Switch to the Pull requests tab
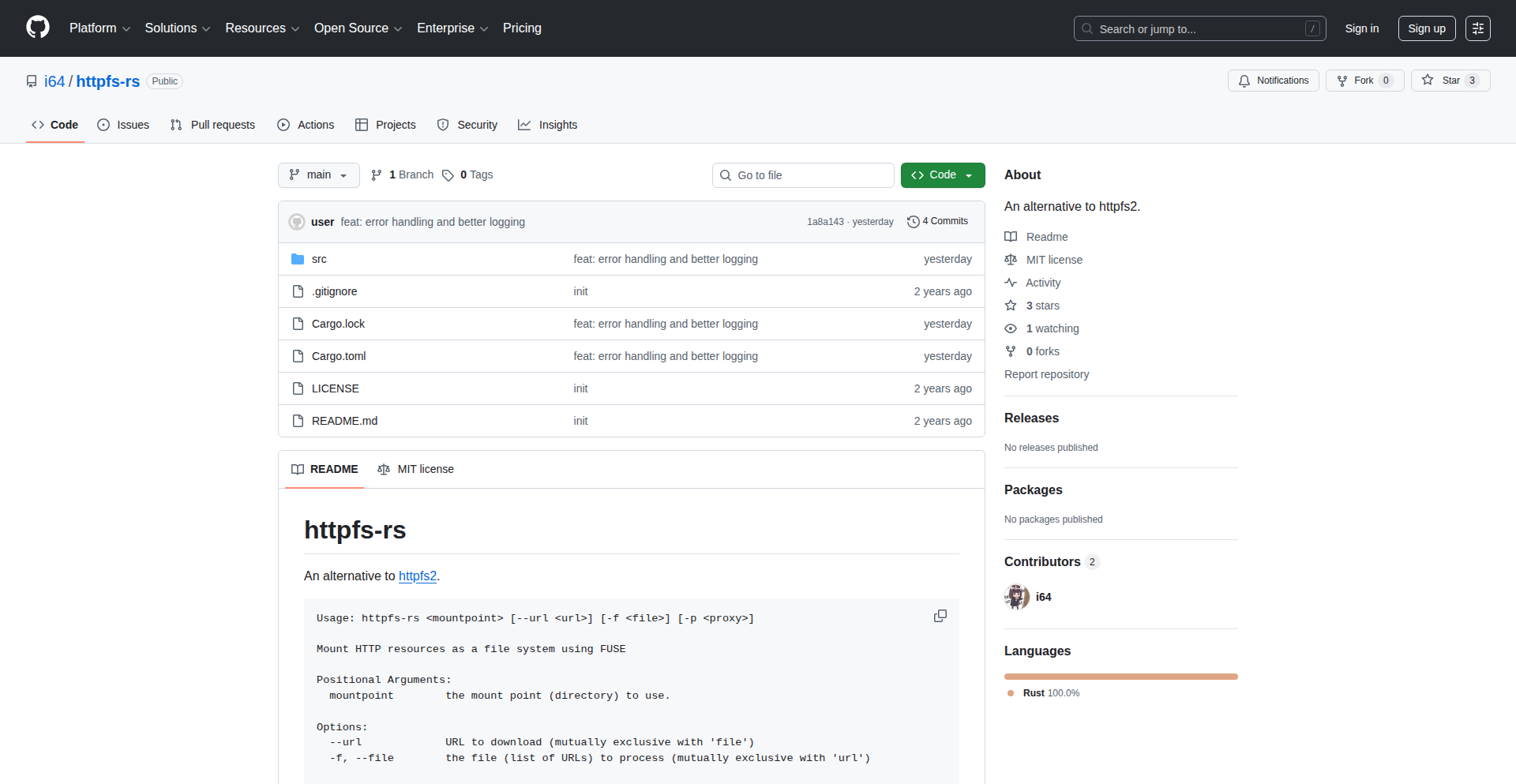Viewport: 1516px width, 784px height. tap(212, 125)
